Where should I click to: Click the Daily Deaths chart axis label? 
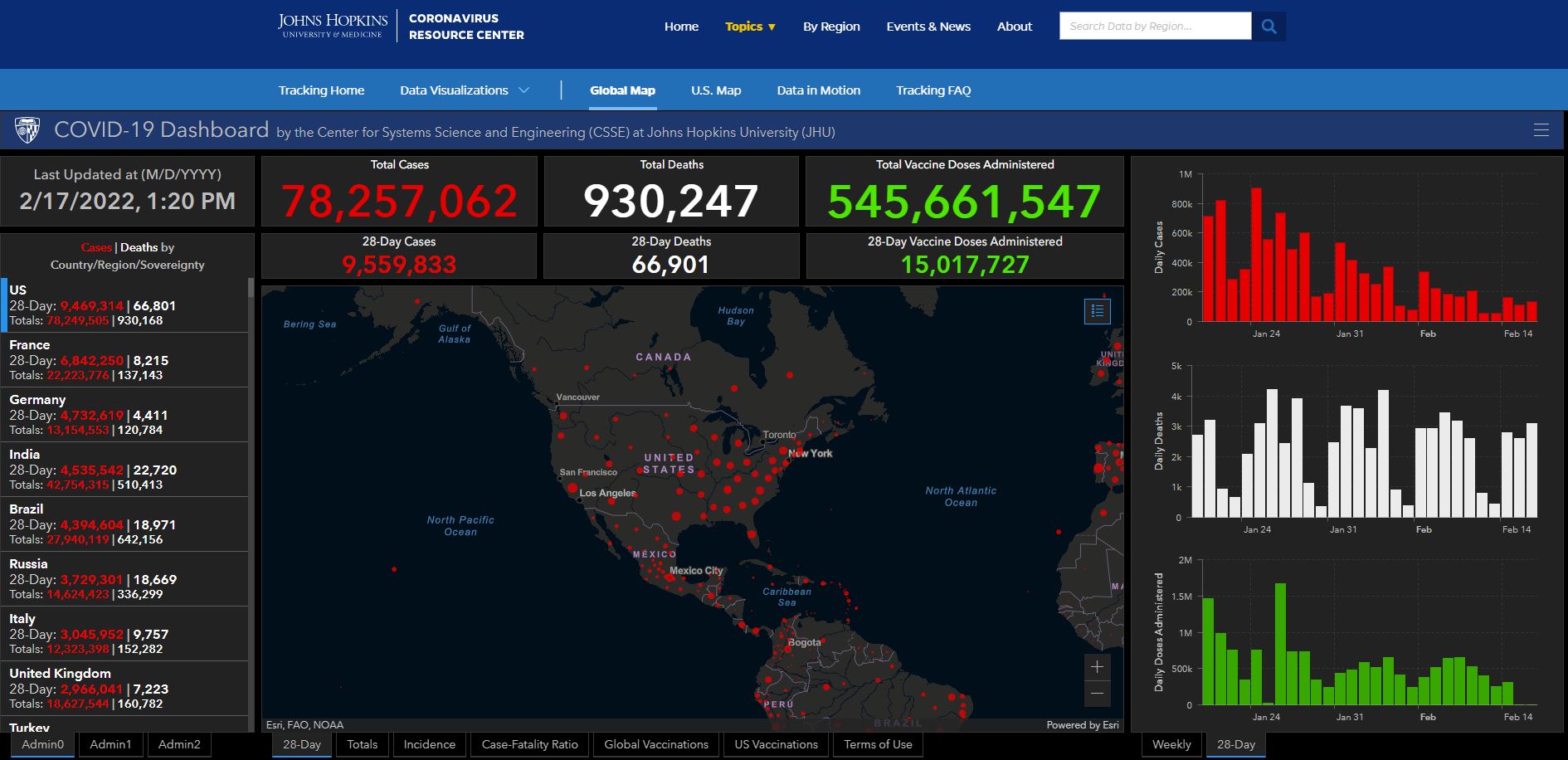(x=1159, y=441)
